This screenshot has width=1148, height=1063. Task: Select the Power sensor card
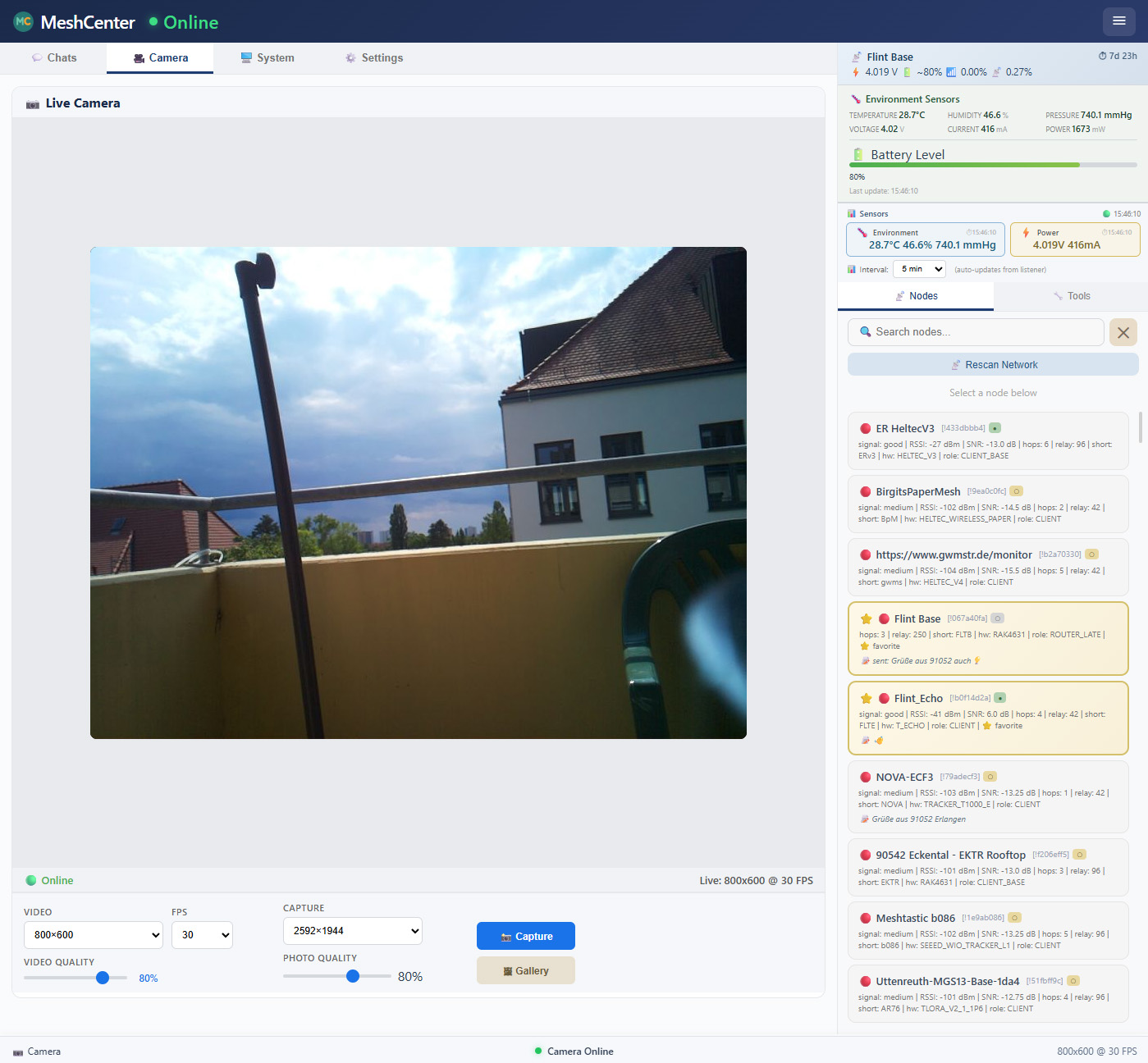coord(1075,240)
